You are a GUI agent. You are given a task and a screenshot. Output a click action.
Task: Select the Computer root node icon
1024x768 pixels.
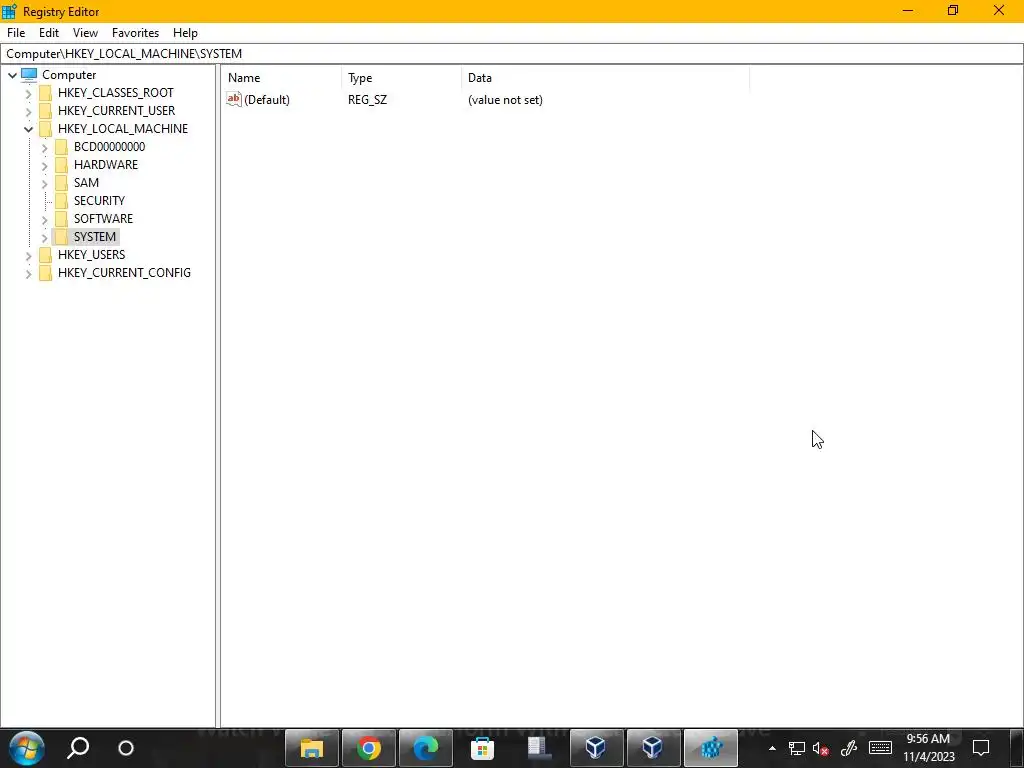coord(29,75)
